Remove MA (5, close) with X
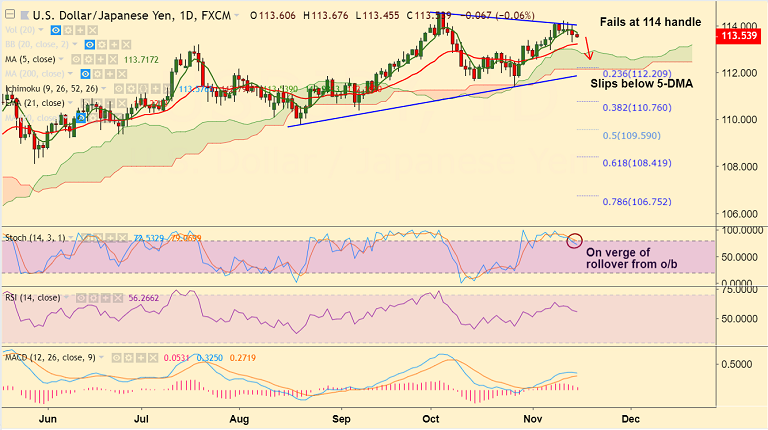 point(113,59)
